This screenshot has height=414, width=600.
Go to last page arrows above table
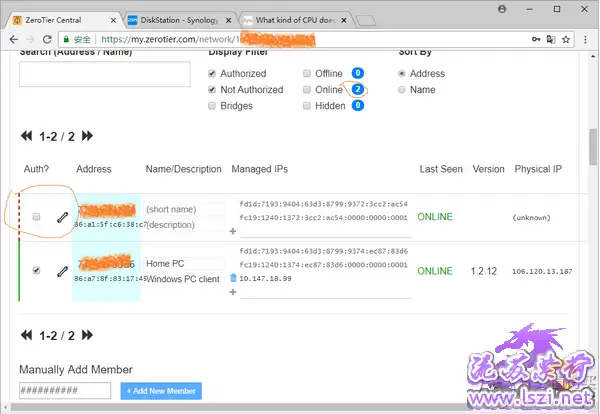pyautogui.click(x=87, y=135)
